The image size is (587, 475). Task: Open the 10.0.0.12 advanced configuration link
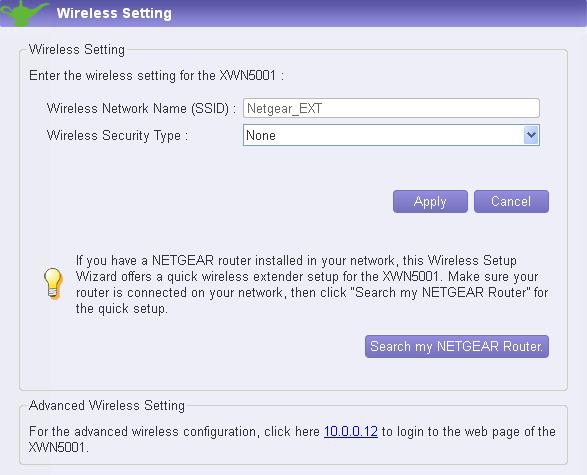350,431
